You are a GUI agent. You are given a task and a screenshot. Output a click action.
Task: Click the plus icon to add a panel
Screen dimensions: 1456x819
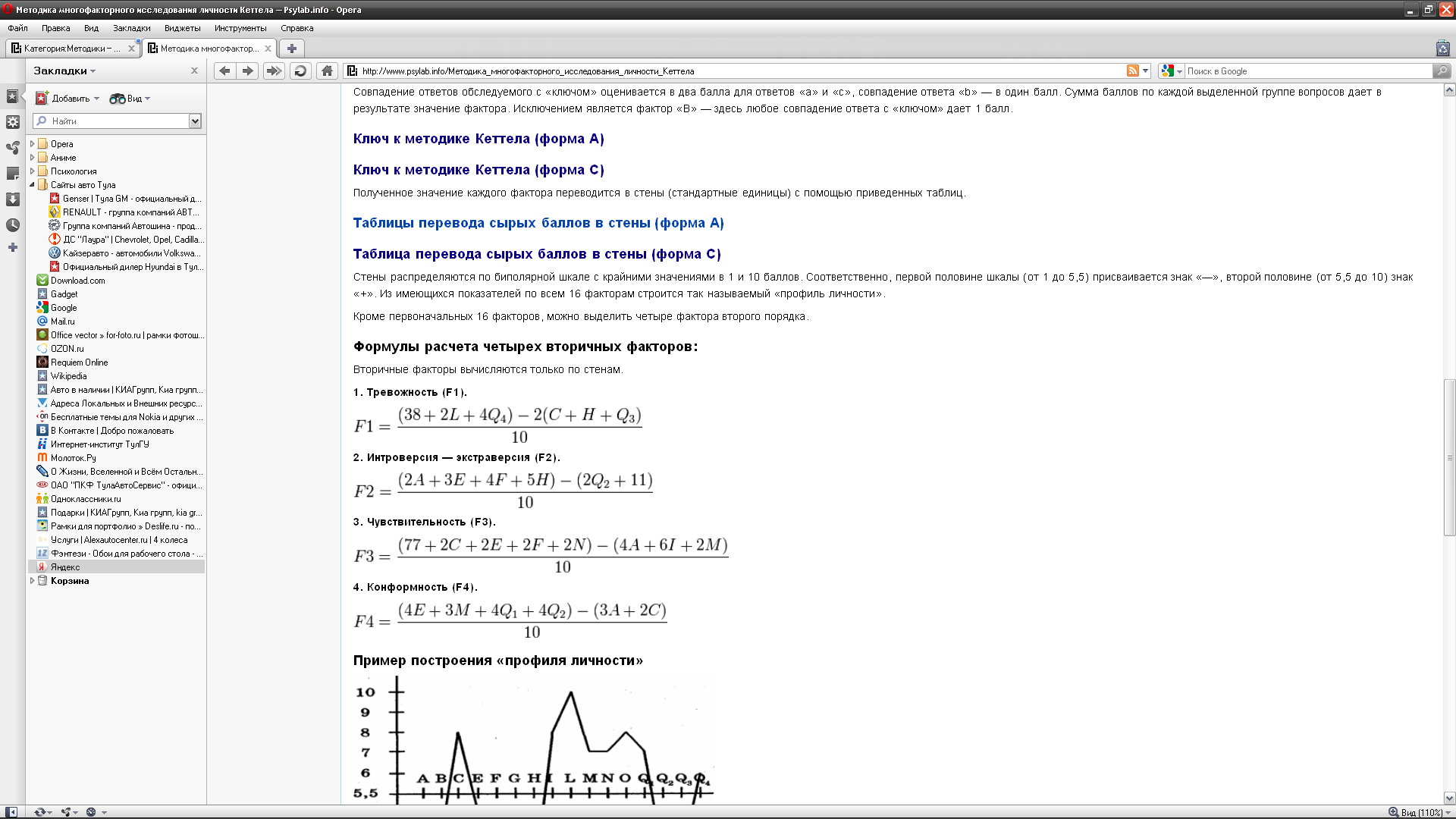click(x=13, y=247)
